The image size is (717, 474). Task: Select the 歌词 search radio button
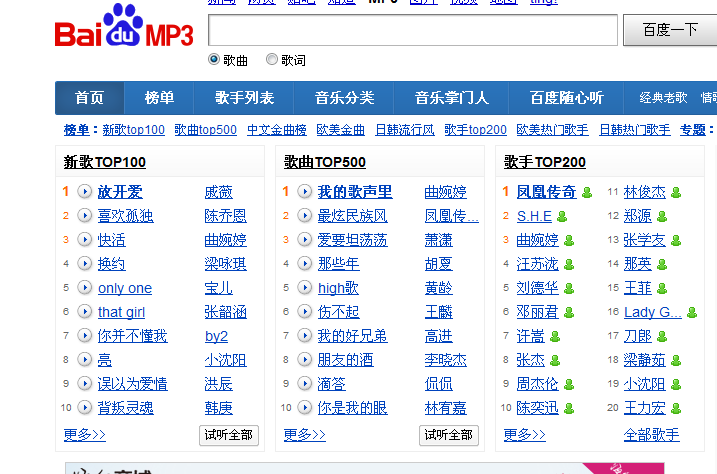click(272, 59)
